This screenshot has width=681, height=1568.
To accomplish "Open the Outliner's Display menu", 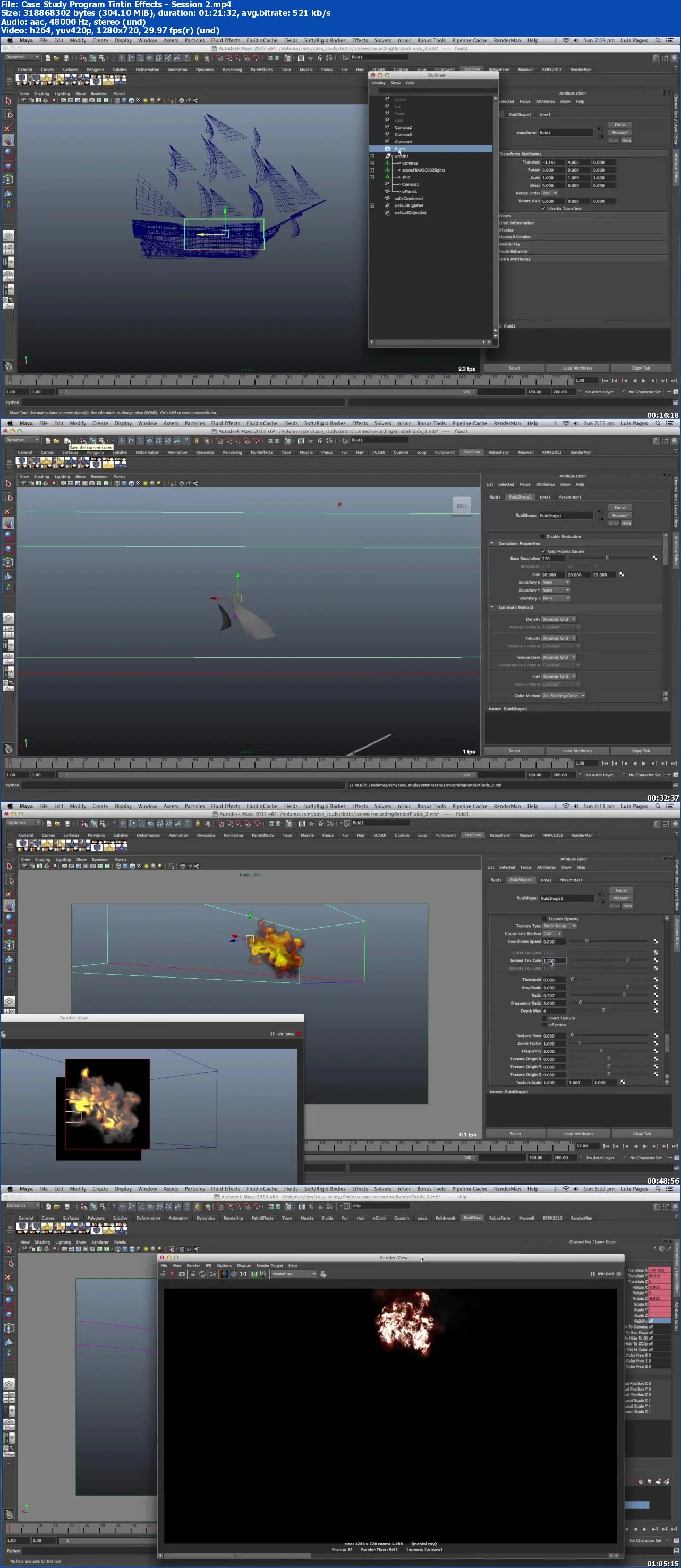I will (x=379, y=83).
